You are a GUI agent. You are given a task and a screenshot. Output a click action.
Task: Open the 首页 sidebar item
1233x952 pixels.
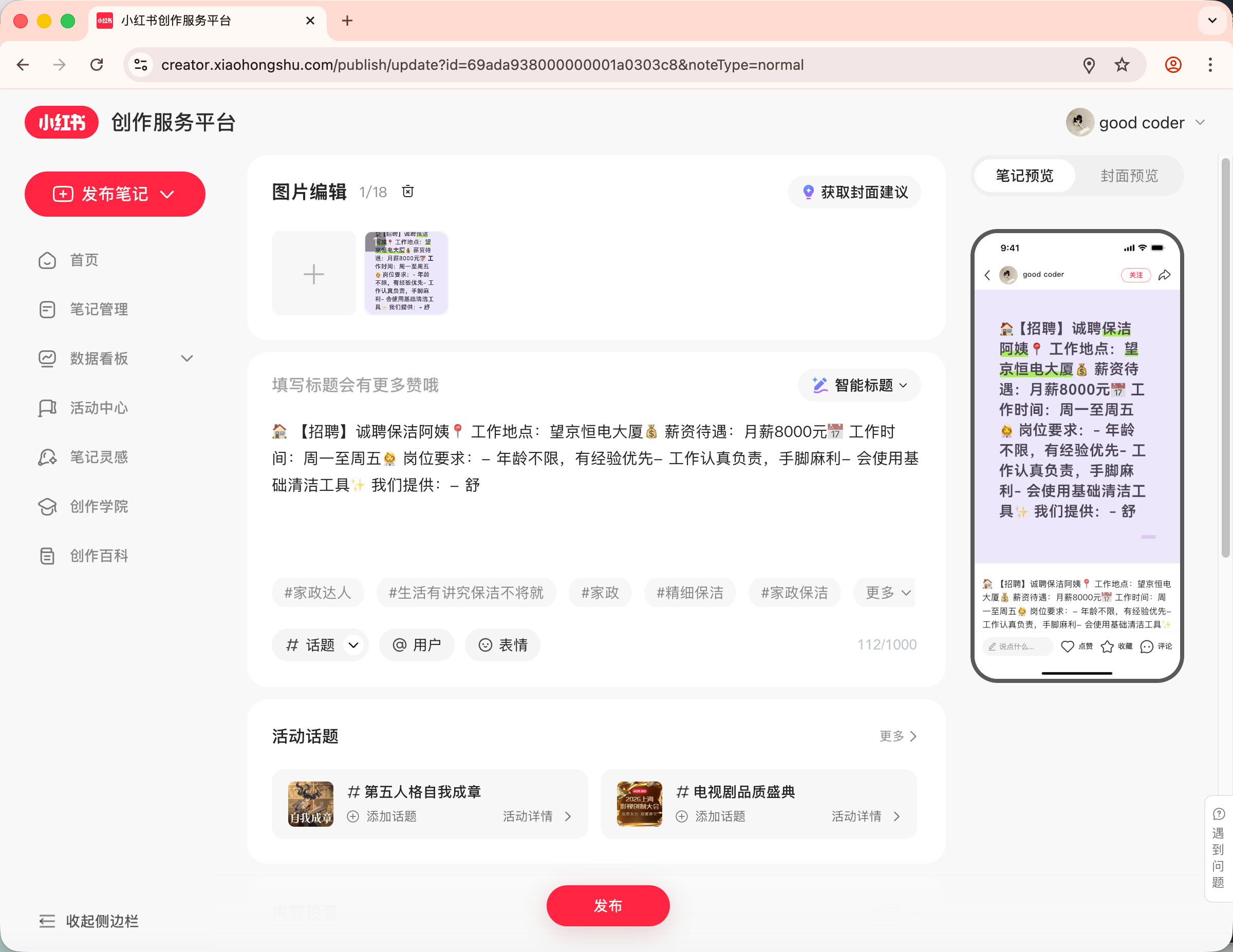pyautogui.click(x=84, y=260)
